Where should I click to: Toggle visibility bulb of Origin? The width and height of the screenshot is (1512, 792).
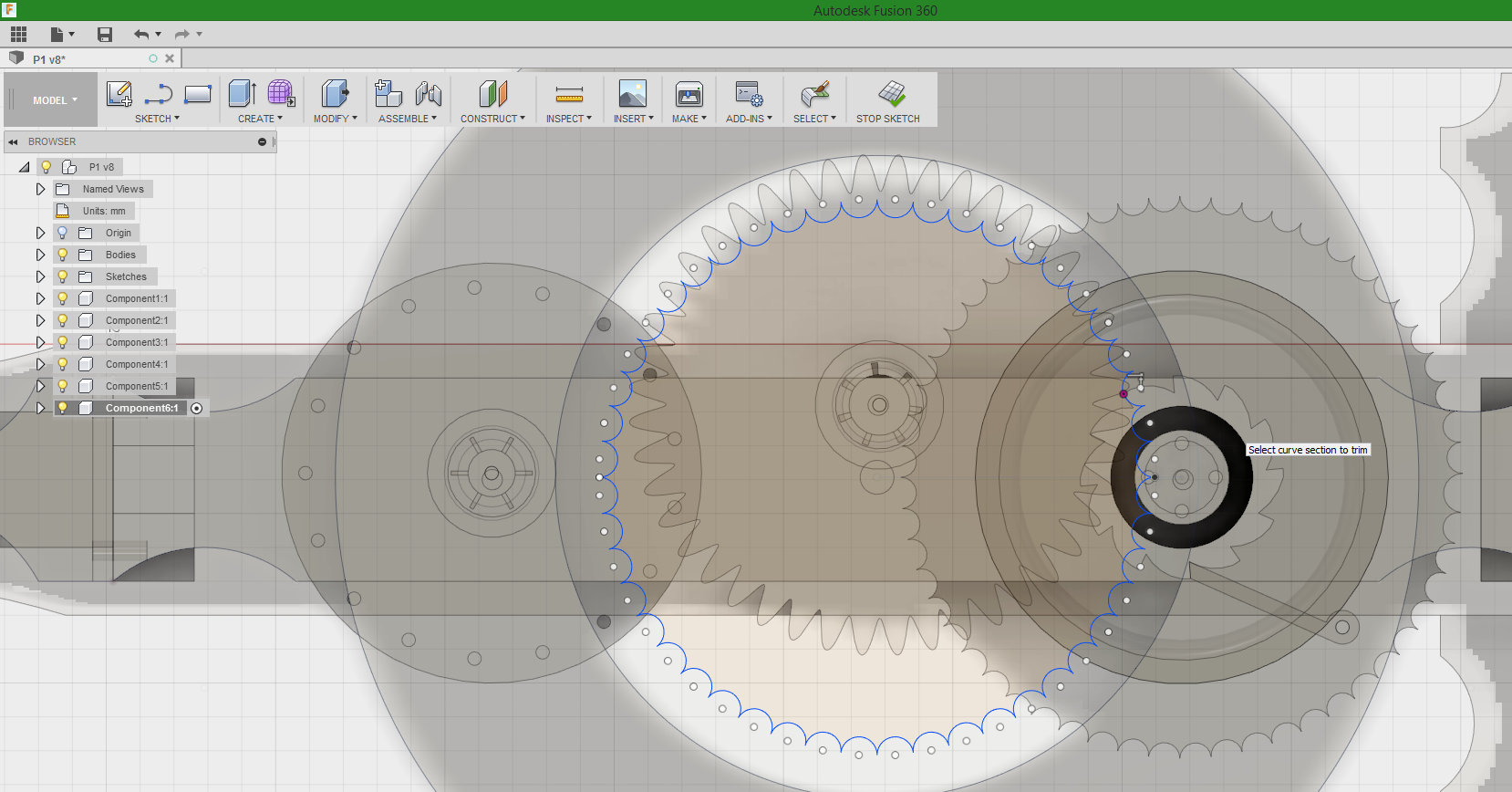tap(63, 233)
